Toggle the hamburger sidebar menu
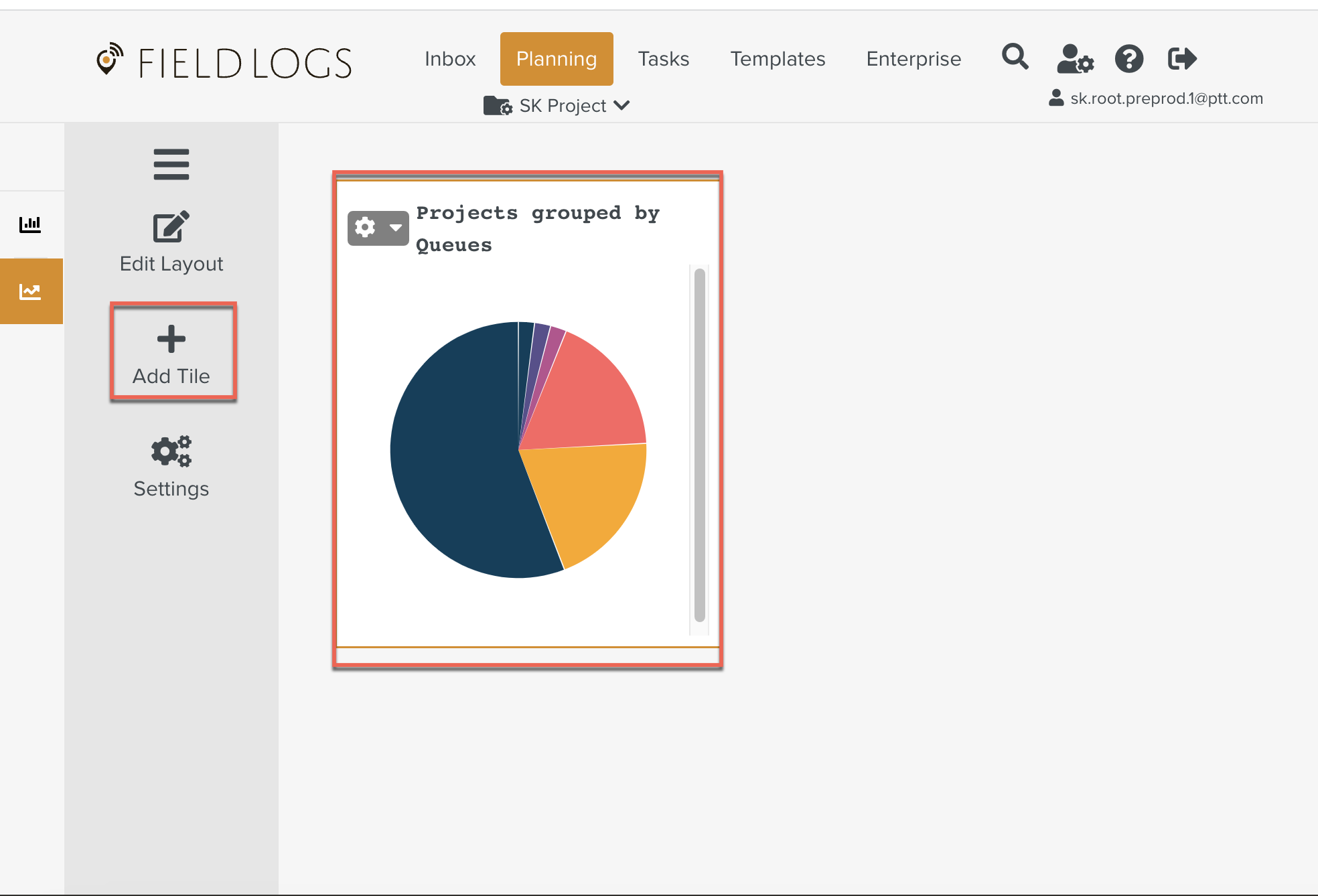 click(171, 164)
